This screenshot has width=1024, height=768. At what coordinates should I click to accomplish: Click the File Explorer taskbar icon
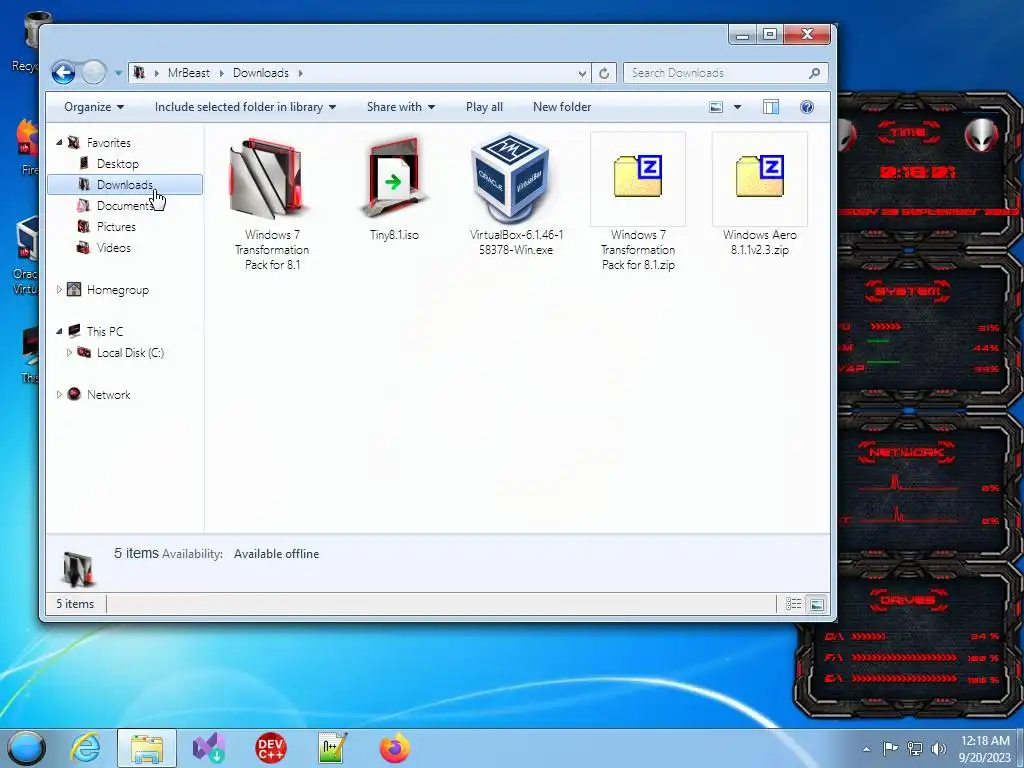click(147, 748)
